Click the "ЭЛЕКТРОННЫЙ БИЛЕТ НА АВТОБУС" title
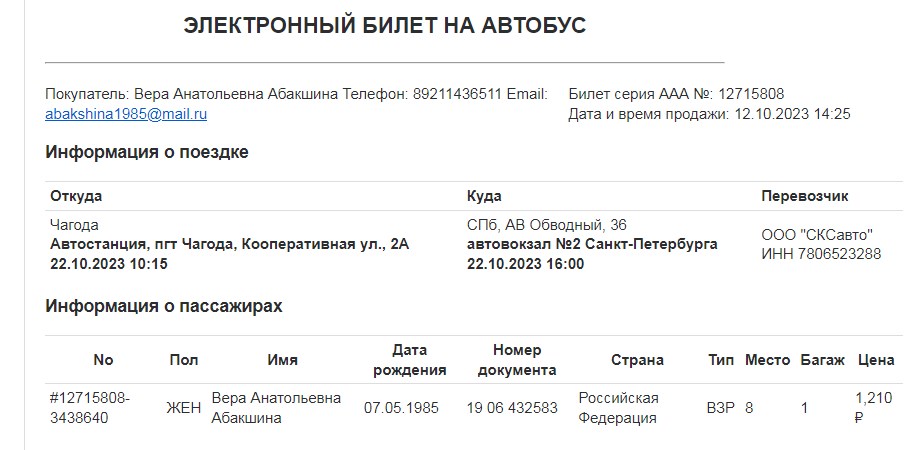 click(385, 27)
